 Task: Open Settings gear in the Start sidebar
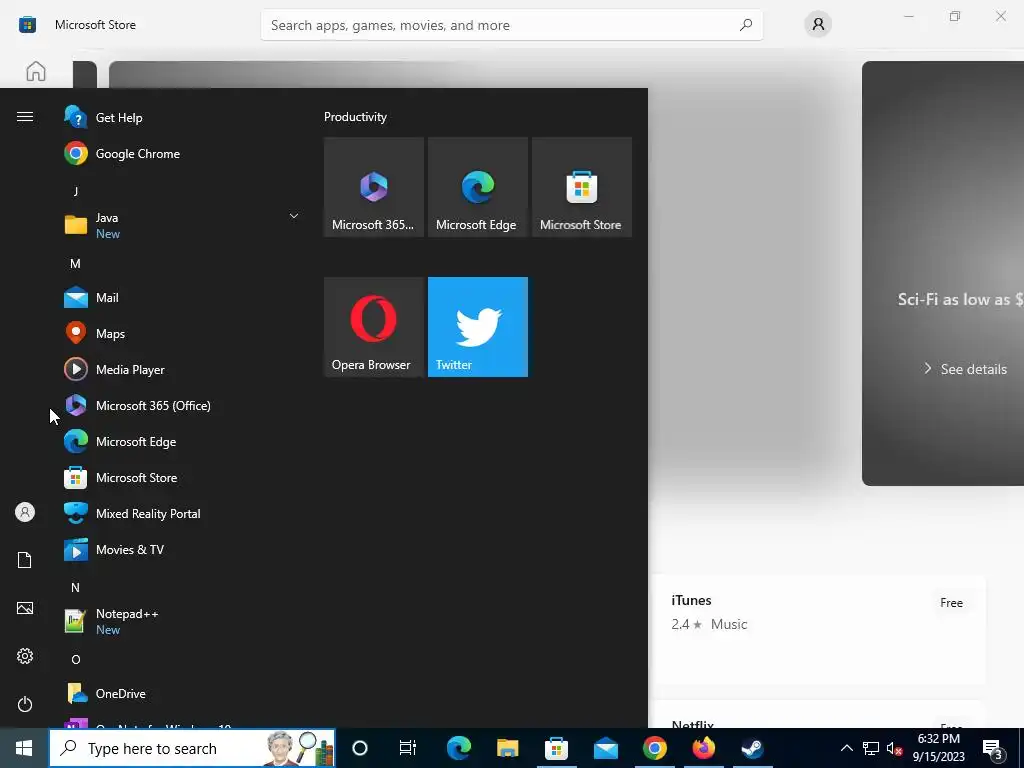pos(25,656)
